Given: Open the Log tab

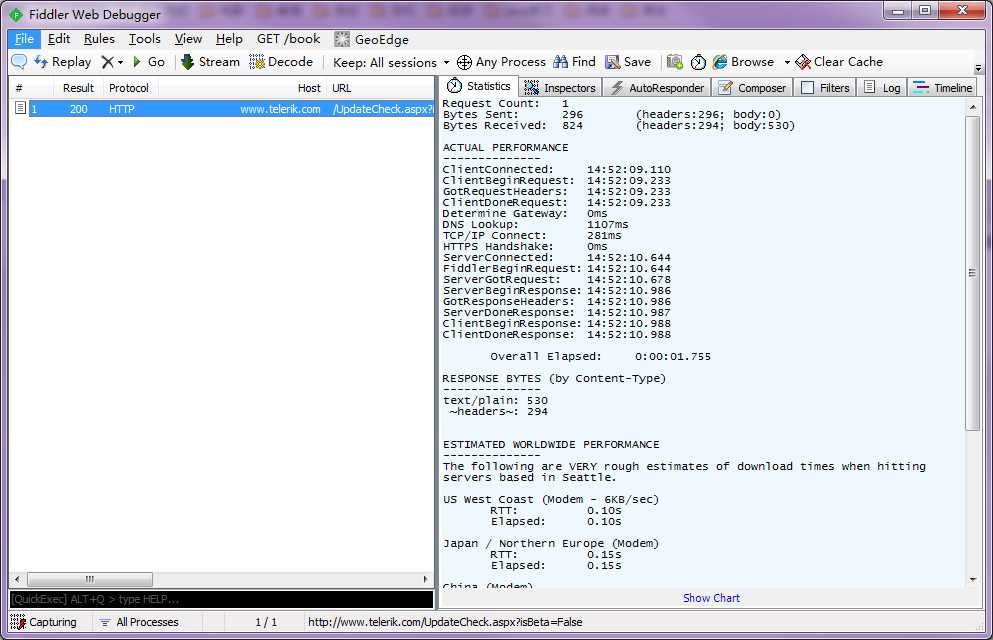Looking at the screenshot, I should tap(882, 87).
